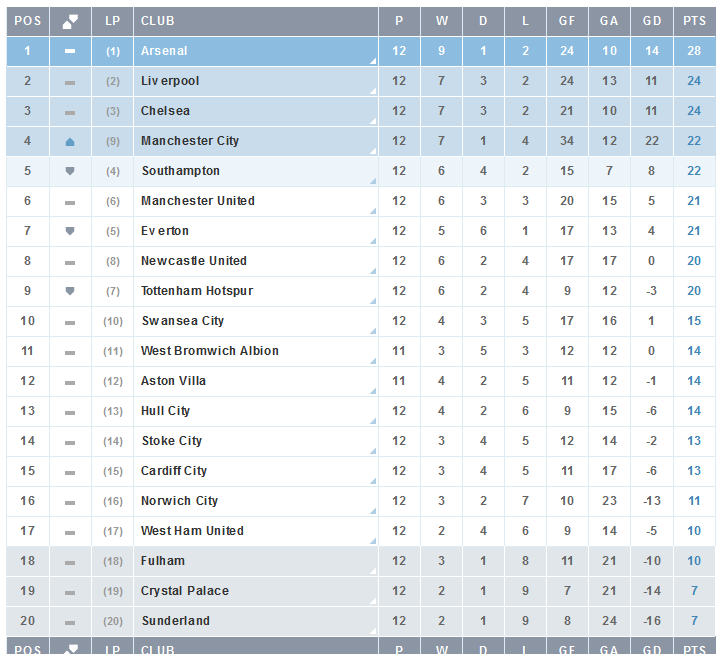Sort table by PTS column header
This screenshot has width=720, height=654.
pos(694,21)
